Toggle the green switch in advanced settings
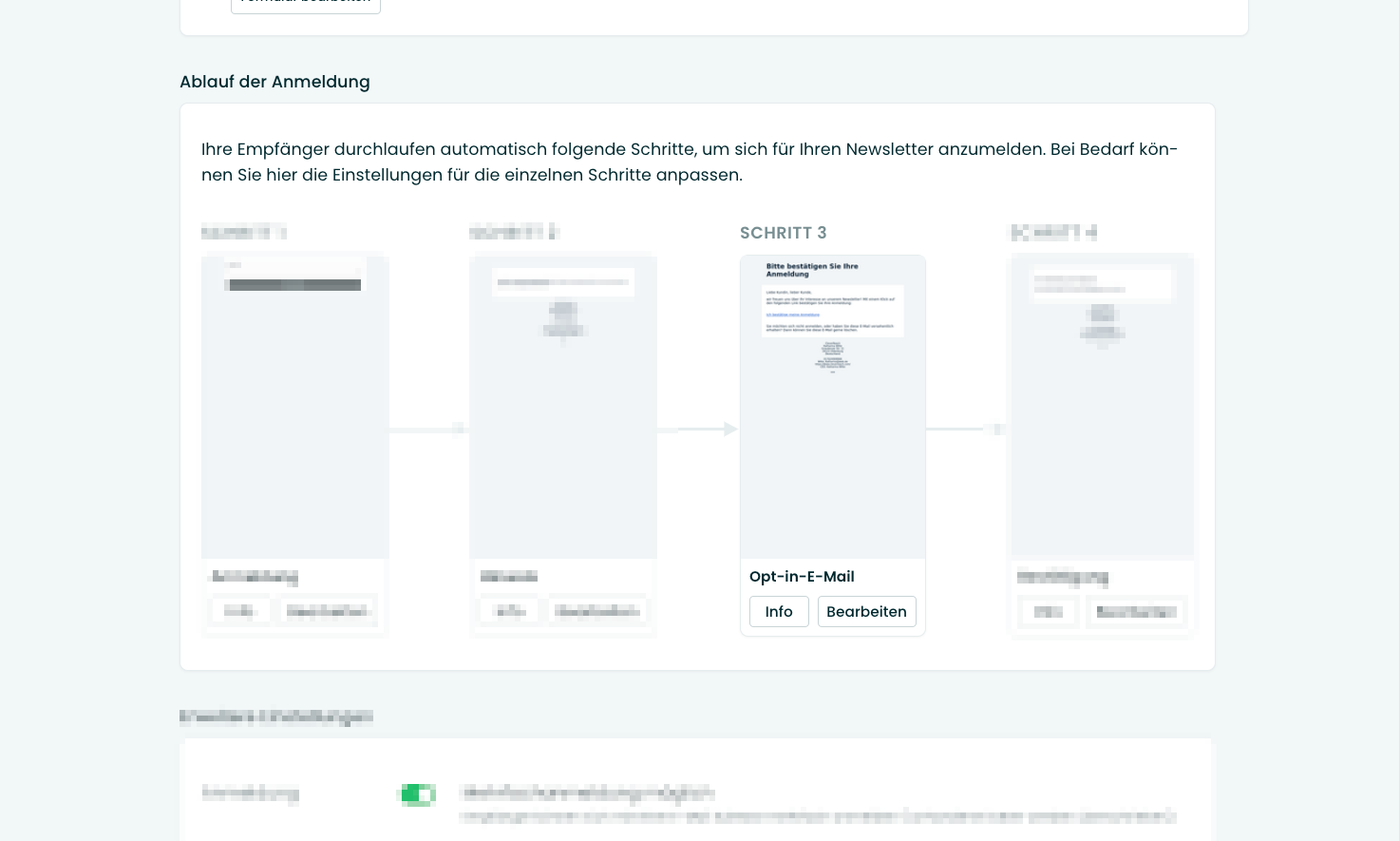The image size is (1400, 841). pos(417,794)
